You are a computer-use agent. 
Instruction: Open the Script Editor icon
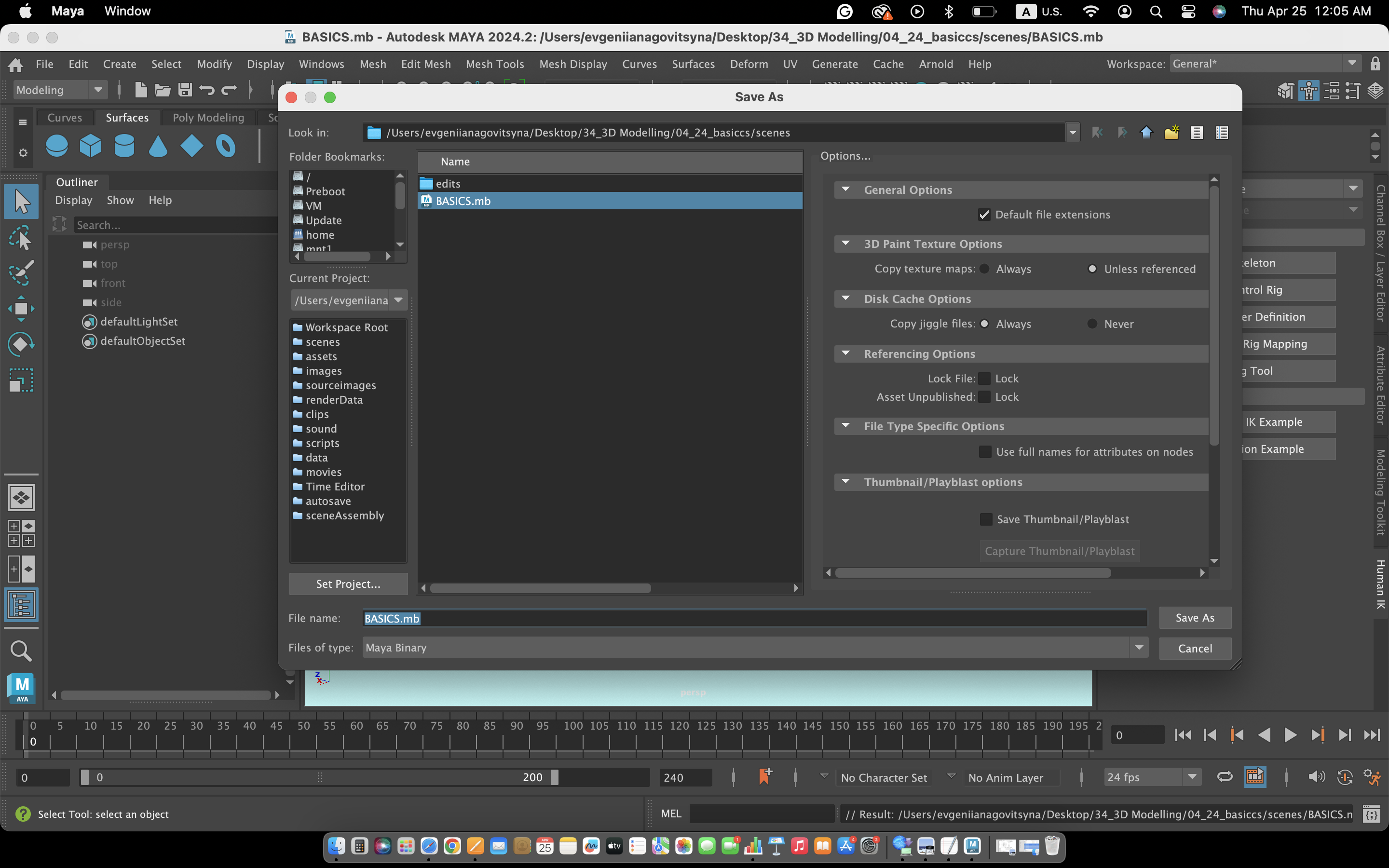pos(1371,814)
